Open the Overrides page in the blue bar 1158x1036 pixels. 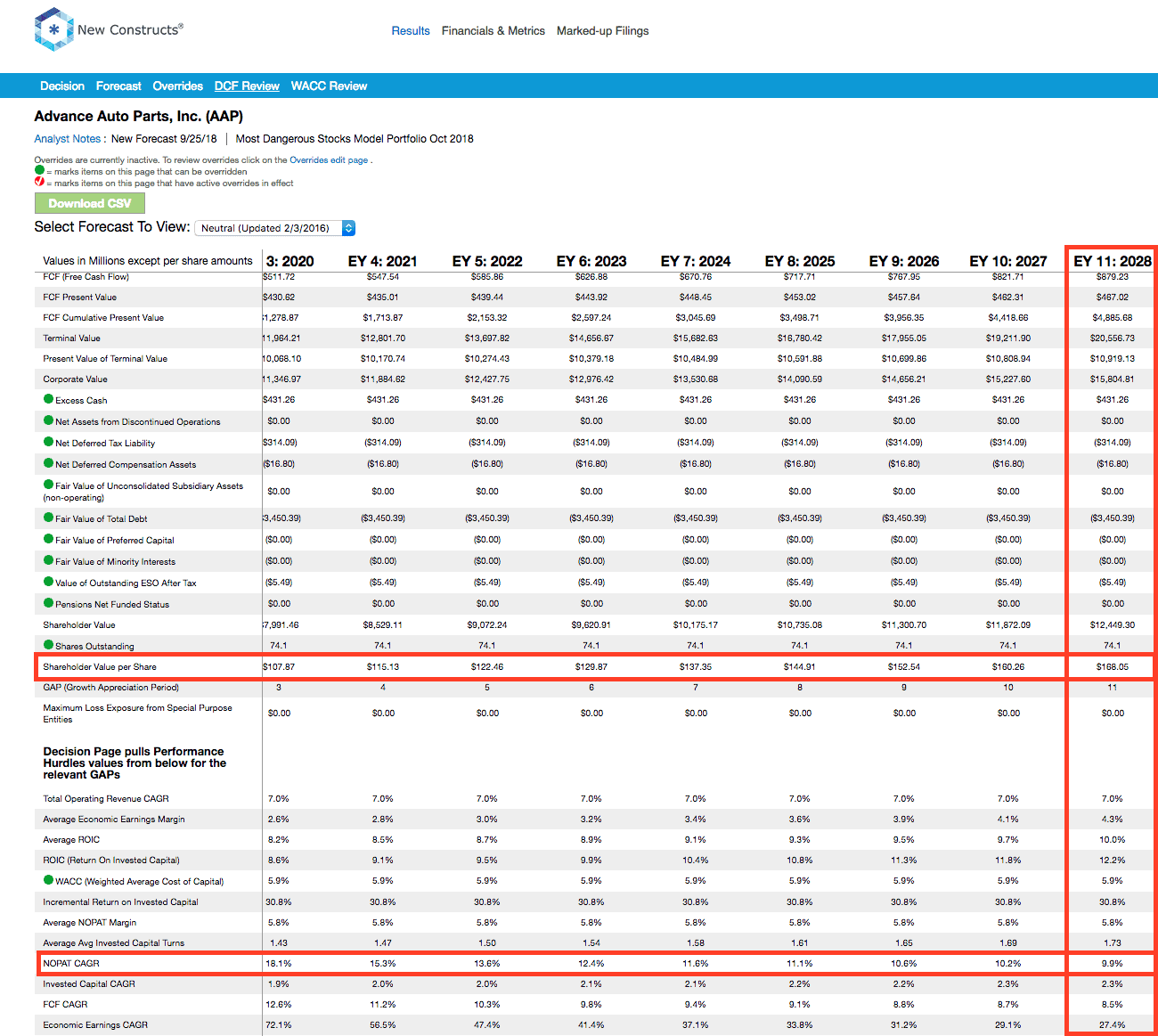pyautogui.click(x=178, y=86)
